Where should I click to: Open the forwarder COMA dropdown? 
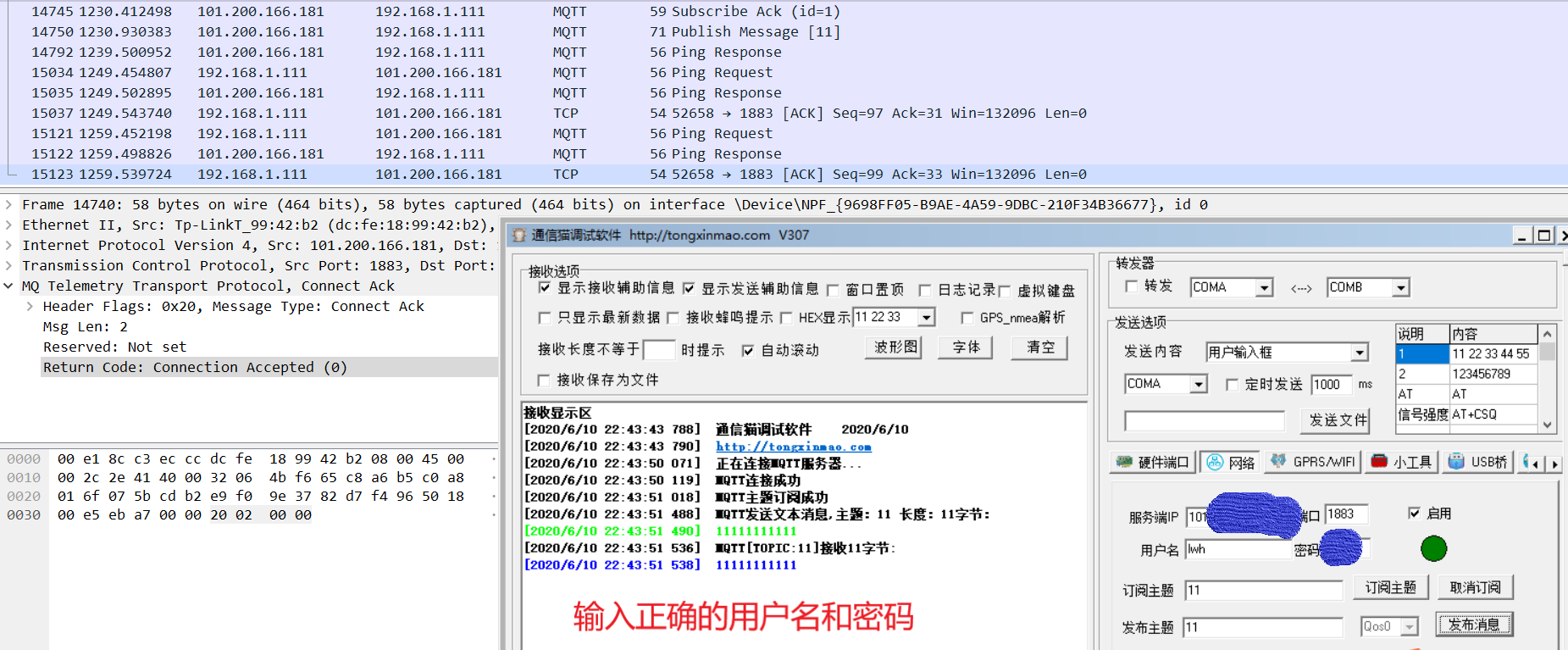[1264, 288]
